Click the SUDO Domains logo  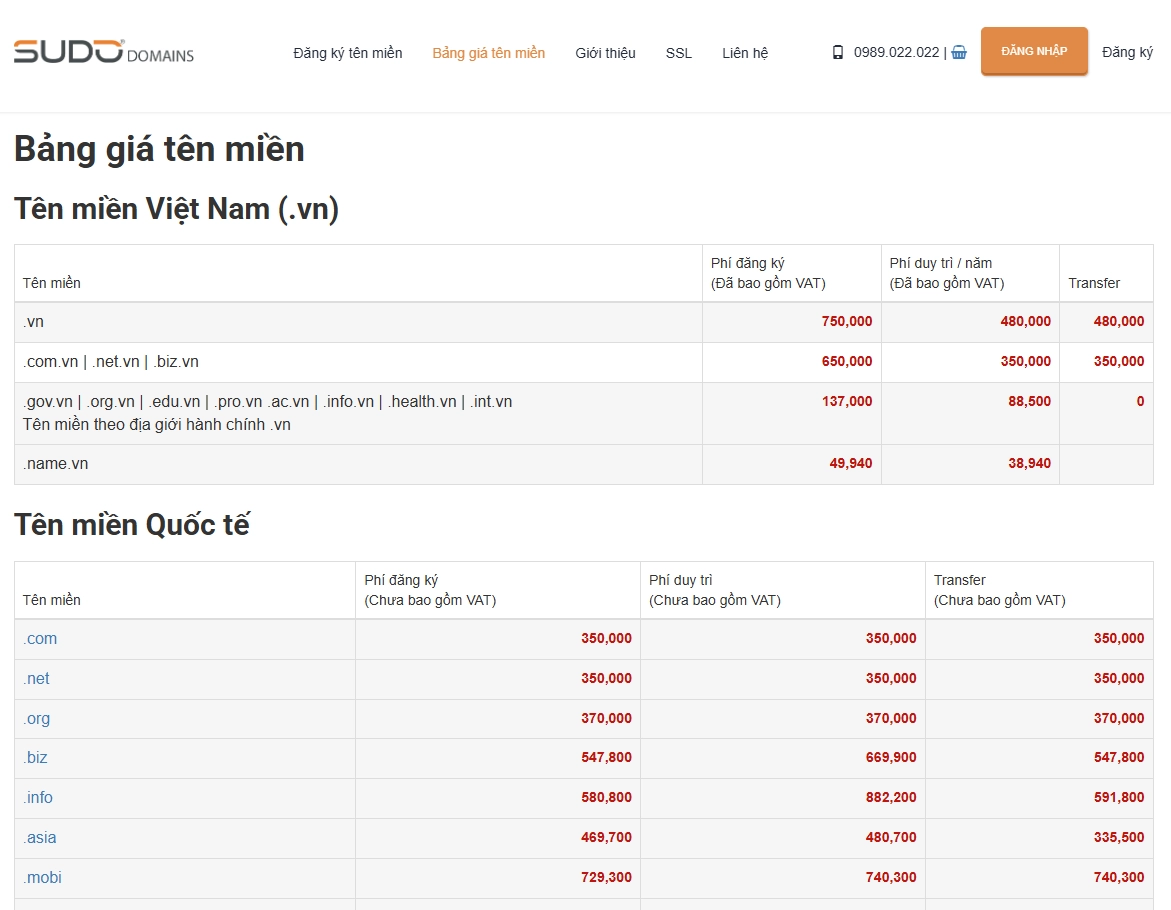click(x=103, y=52)
